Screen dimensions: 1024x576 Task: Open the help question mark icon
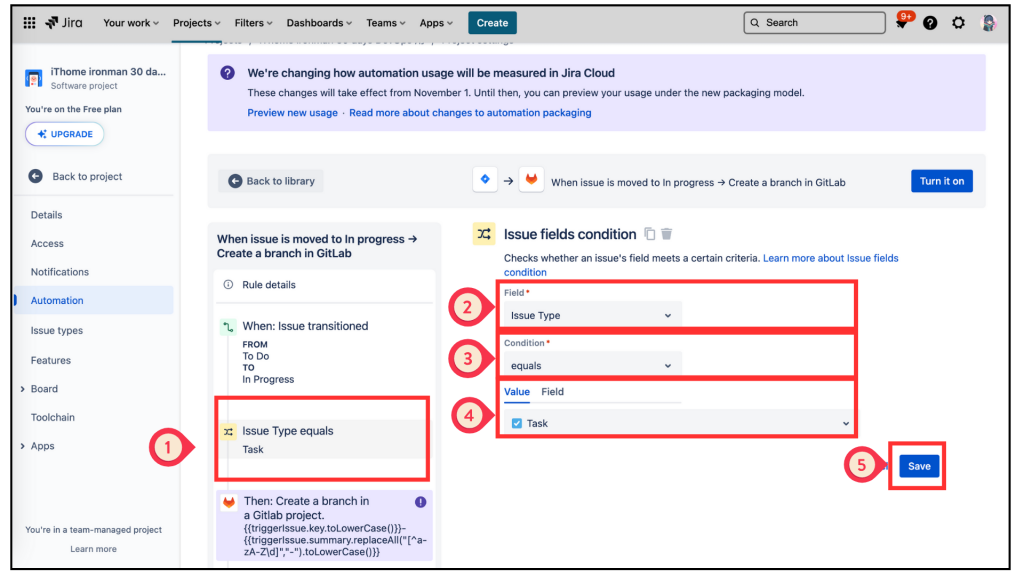coord(930,23)
